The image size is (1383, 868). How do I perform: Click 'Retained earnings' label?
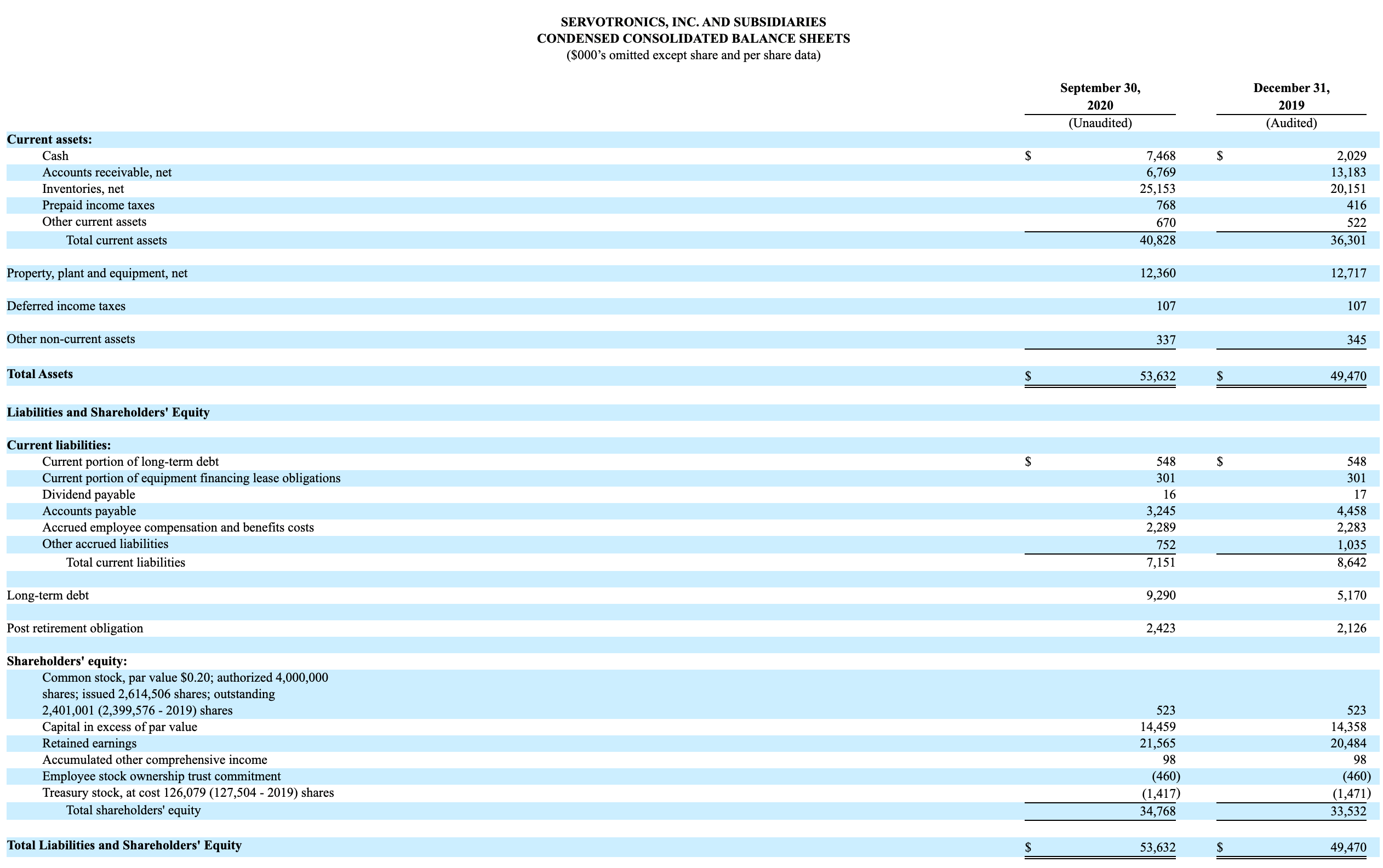[x=89, y=744]
